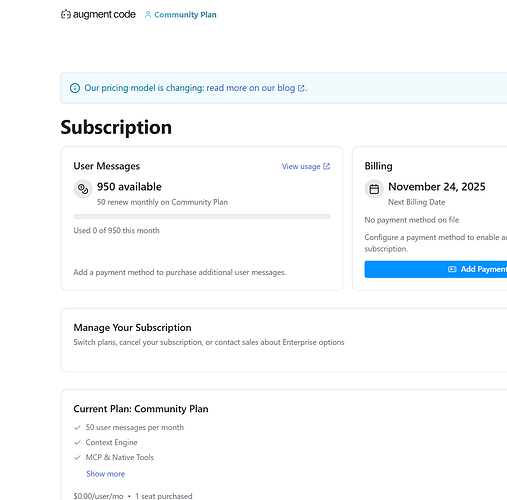Screen dimensions: 507x500
Task: Click the calendar icon beside November 24, 2025
Action: pos(374,189)
